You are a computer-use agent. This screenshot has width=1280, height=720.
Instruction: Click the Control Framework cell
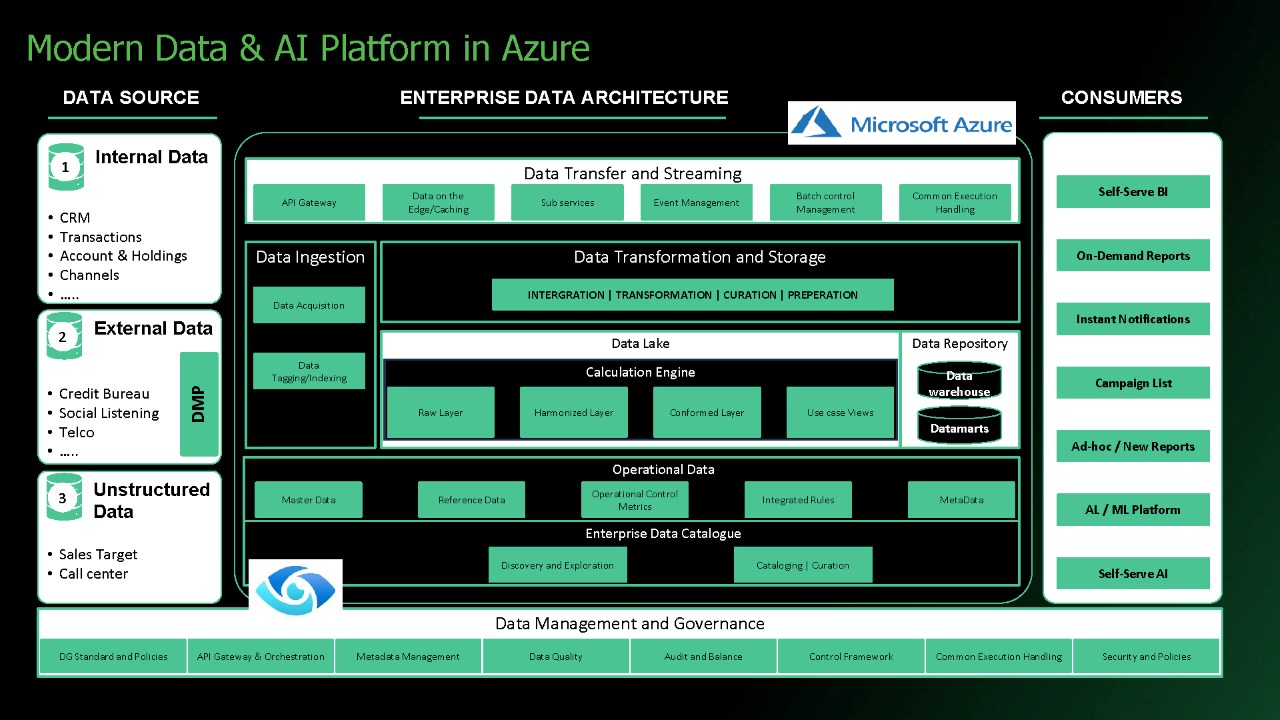pos(851,657)
